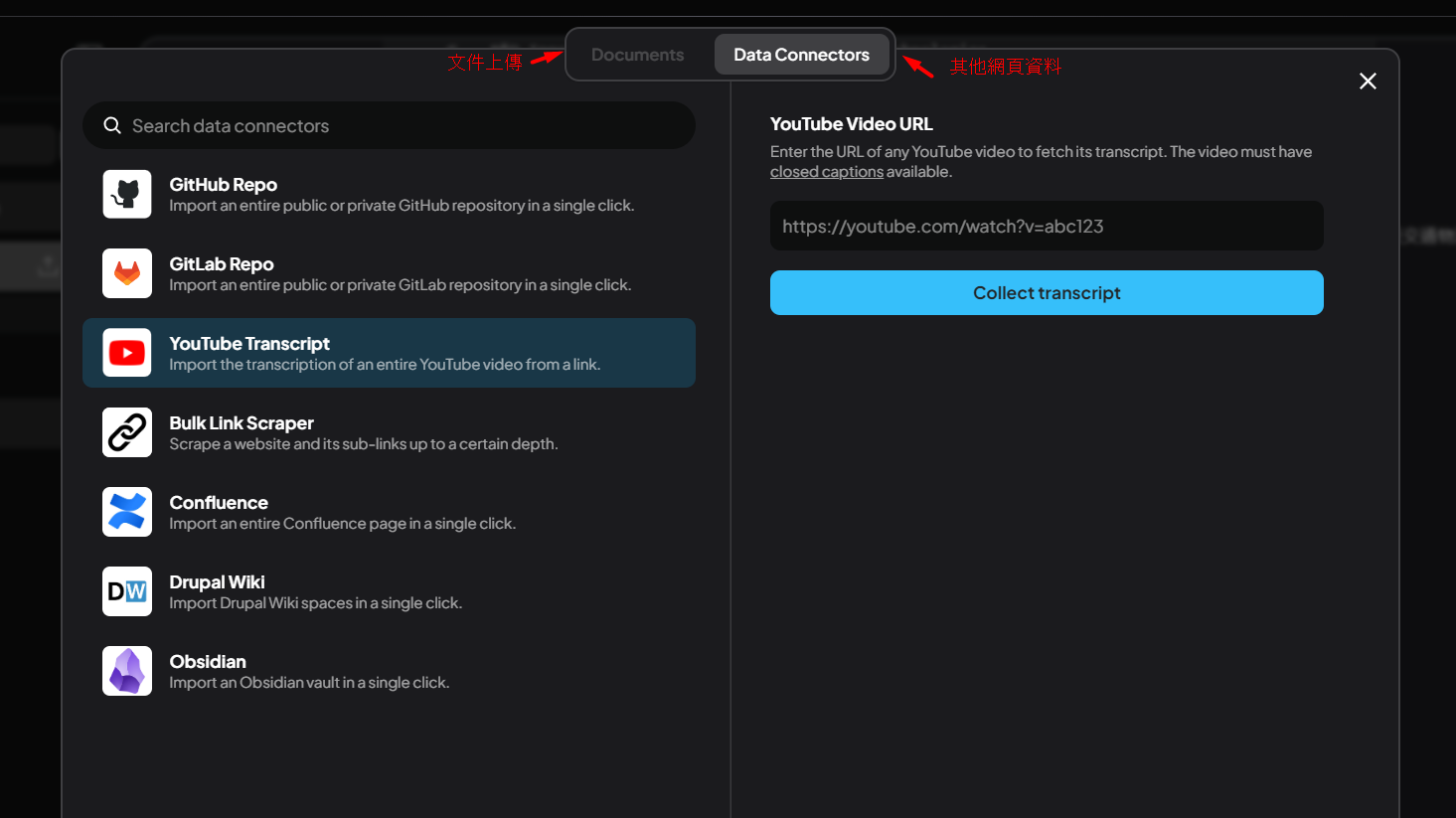Pick the Confluence connector title

[219, 503]
